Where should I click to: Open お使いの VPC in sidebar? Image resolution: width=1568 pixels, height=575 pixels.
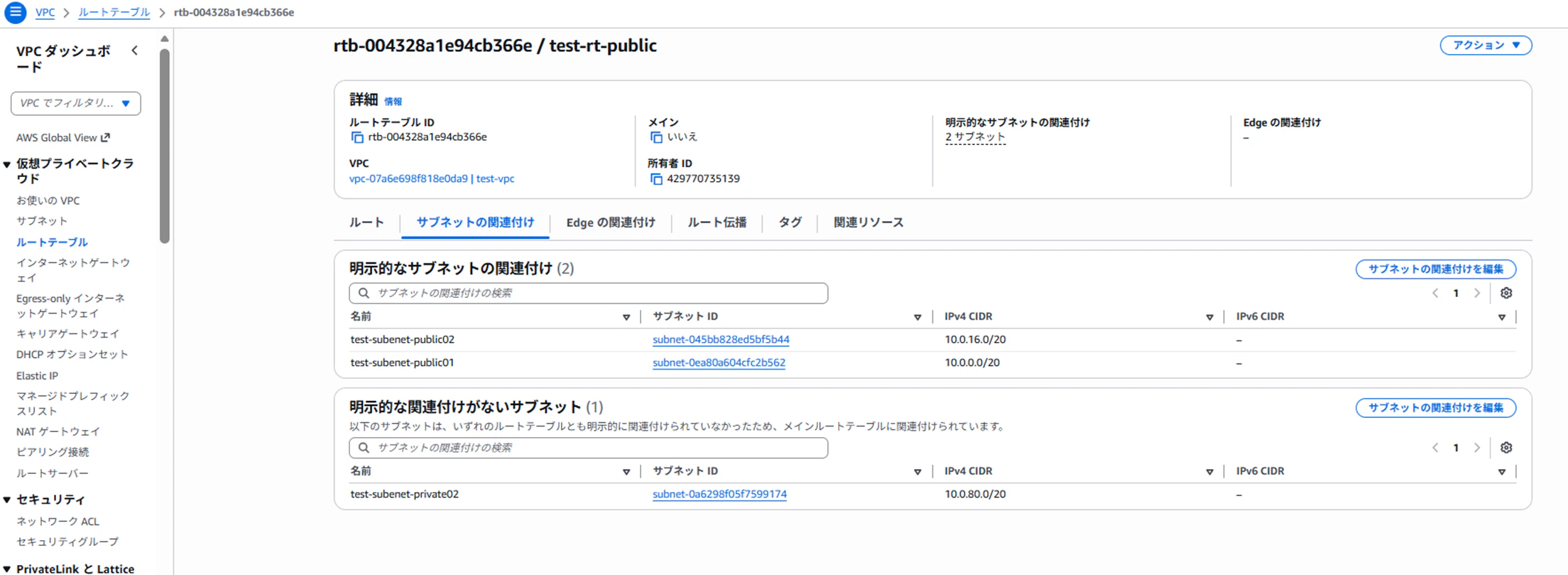48,200
